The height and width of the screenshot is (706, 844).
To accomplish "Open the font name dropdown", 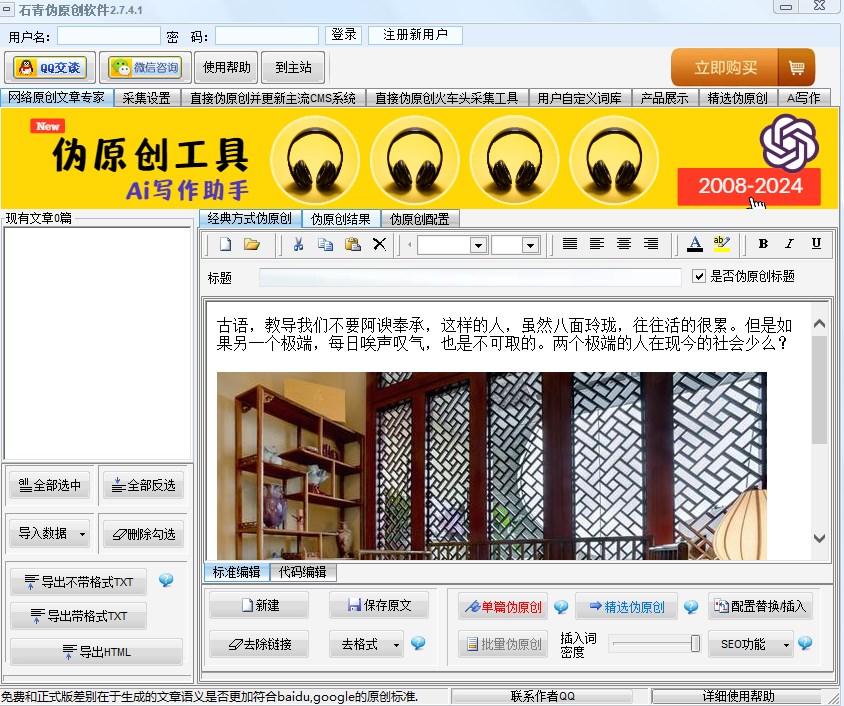I will pyautogui.click(x=478, y=245).
